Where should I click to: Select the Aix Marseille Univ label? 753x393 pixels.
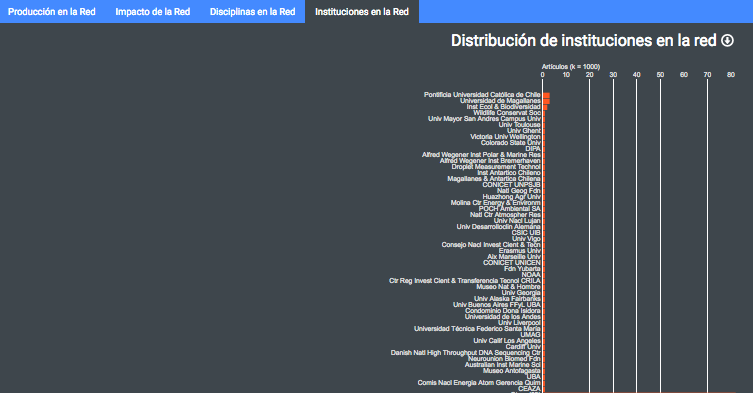pos(514,257)
